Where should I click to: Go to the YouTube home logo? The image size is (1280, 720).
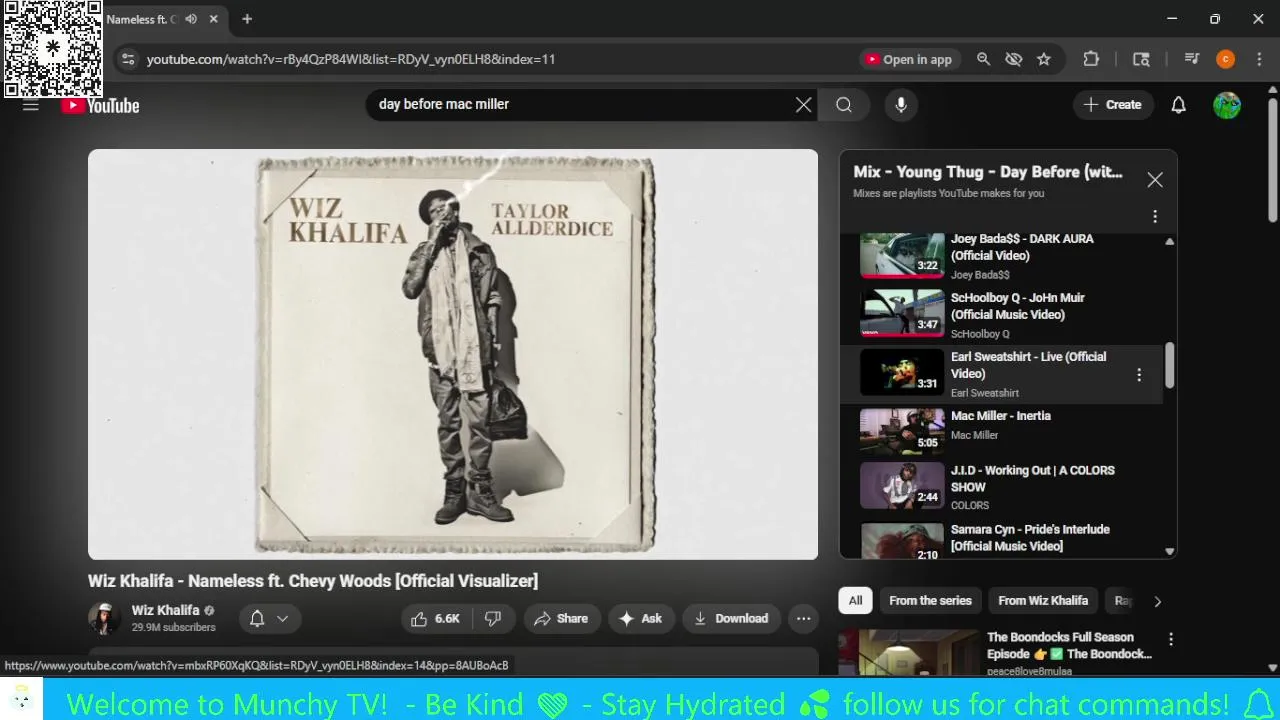point(100,105)
